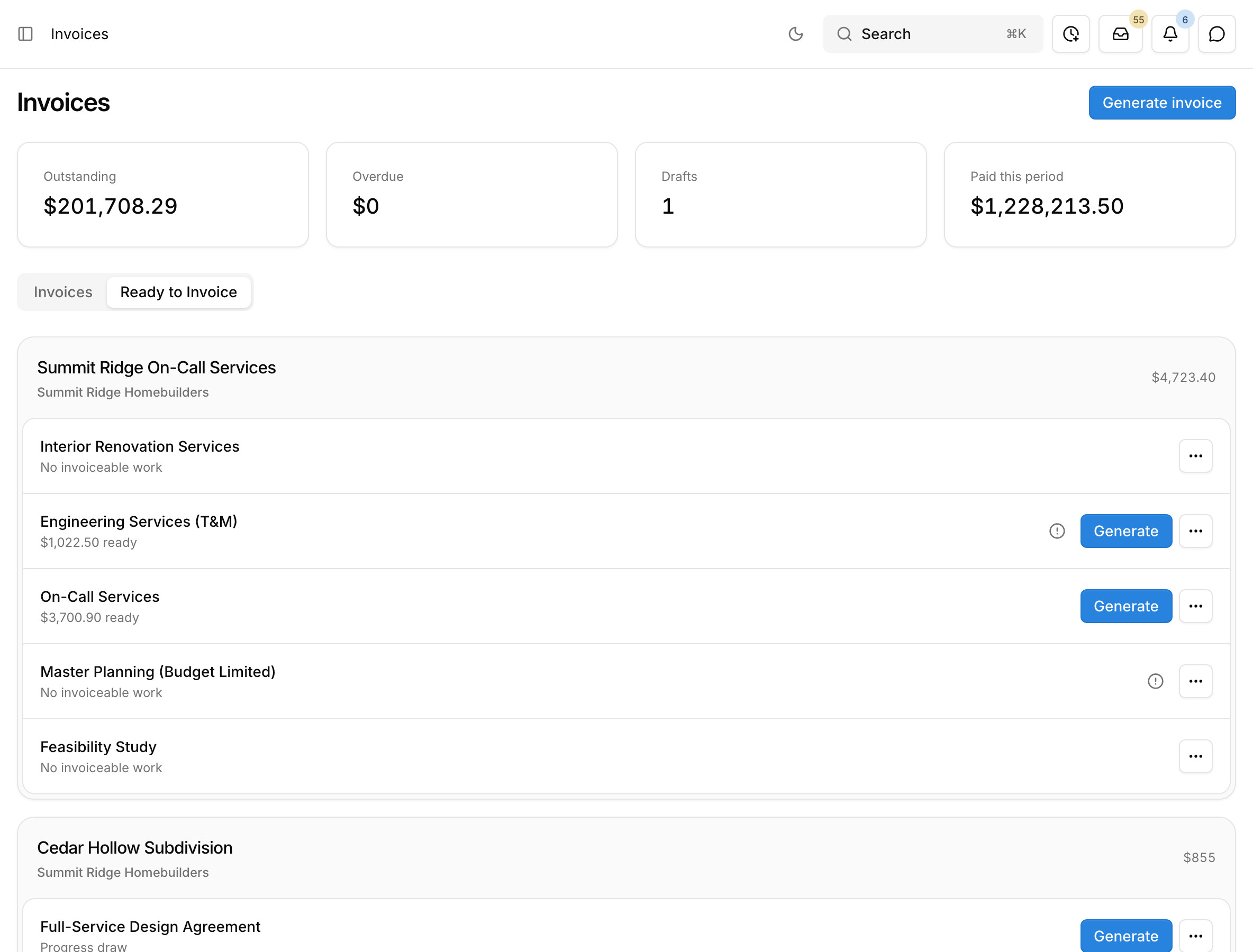The image size is (1253, 952).
Task: Open the more menu for Master Planning (Budget Limited)
Action: point(1195,681)
